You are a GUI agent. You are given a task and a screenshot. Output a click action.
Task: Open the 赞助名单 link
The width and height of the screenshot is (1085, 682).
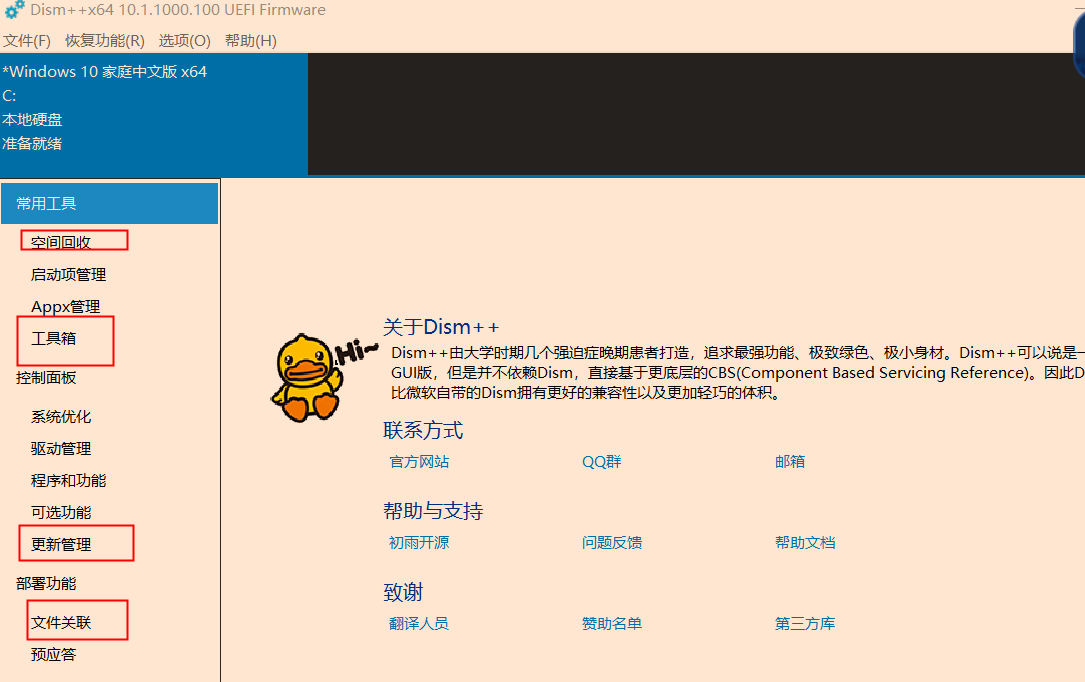point(612,623)
